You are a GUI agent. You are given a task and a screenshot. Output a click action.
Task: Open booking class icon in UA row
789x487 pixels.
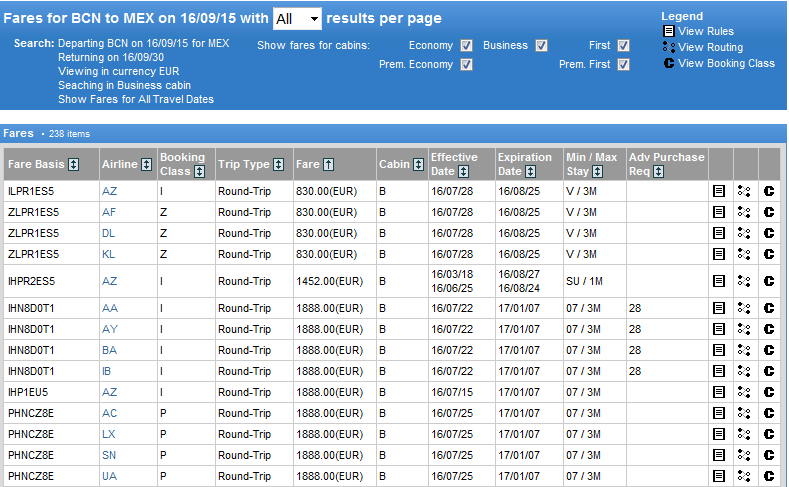click(769, 476)
